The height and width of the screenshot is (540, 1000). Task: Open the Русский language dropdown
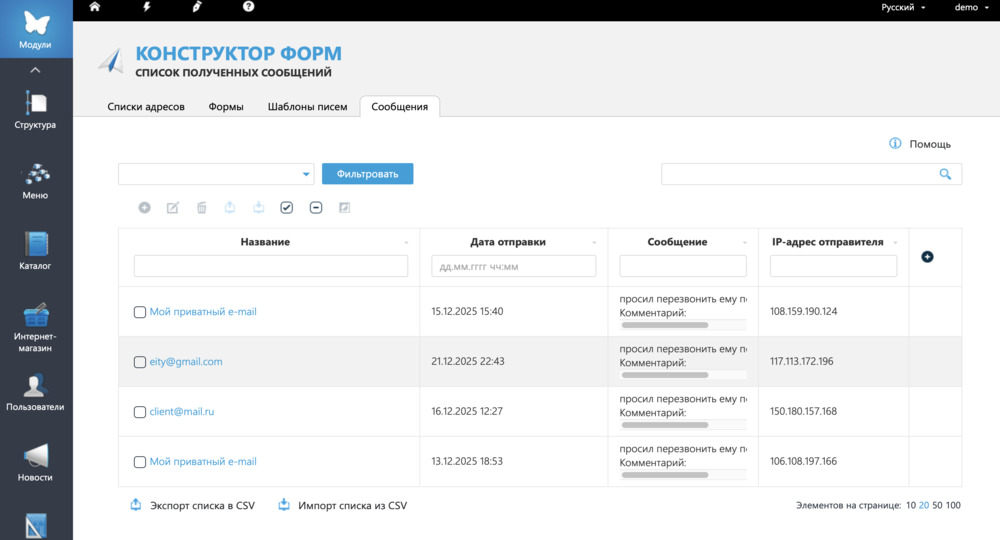point(903,7)
